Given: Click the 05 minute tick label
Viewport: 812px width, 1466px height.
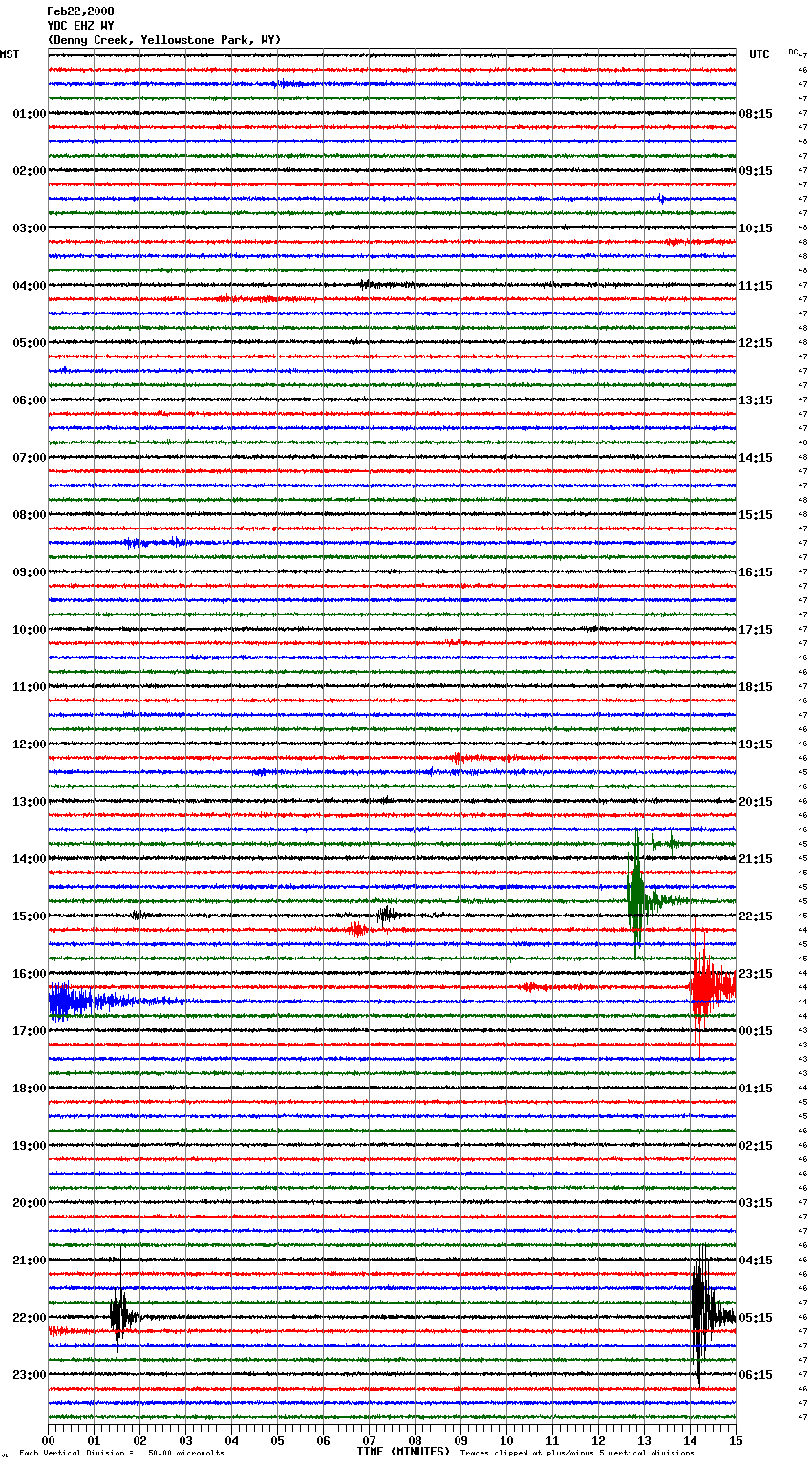Looking at the screenshot, I should [277, 1440].
